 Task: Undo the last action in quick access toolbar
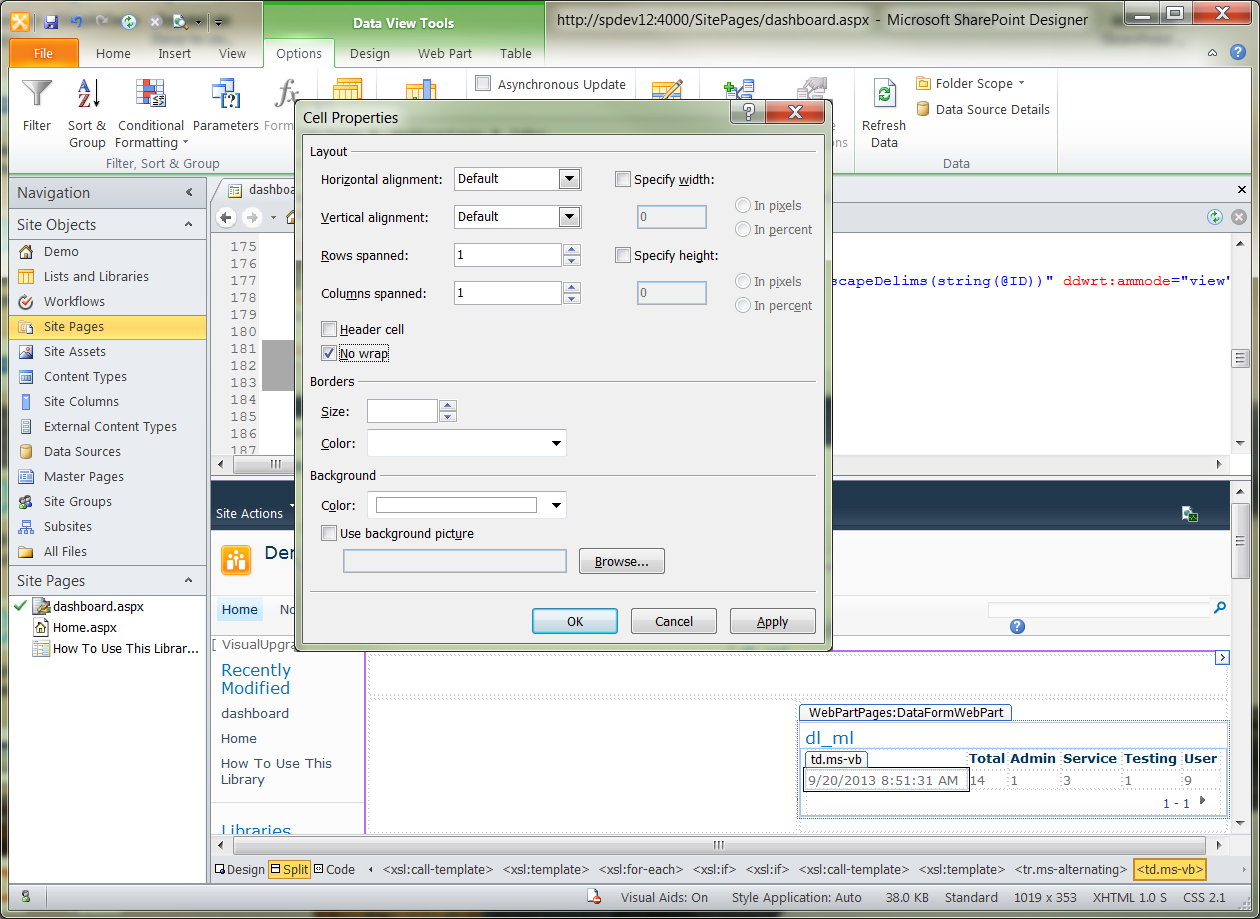76,21
